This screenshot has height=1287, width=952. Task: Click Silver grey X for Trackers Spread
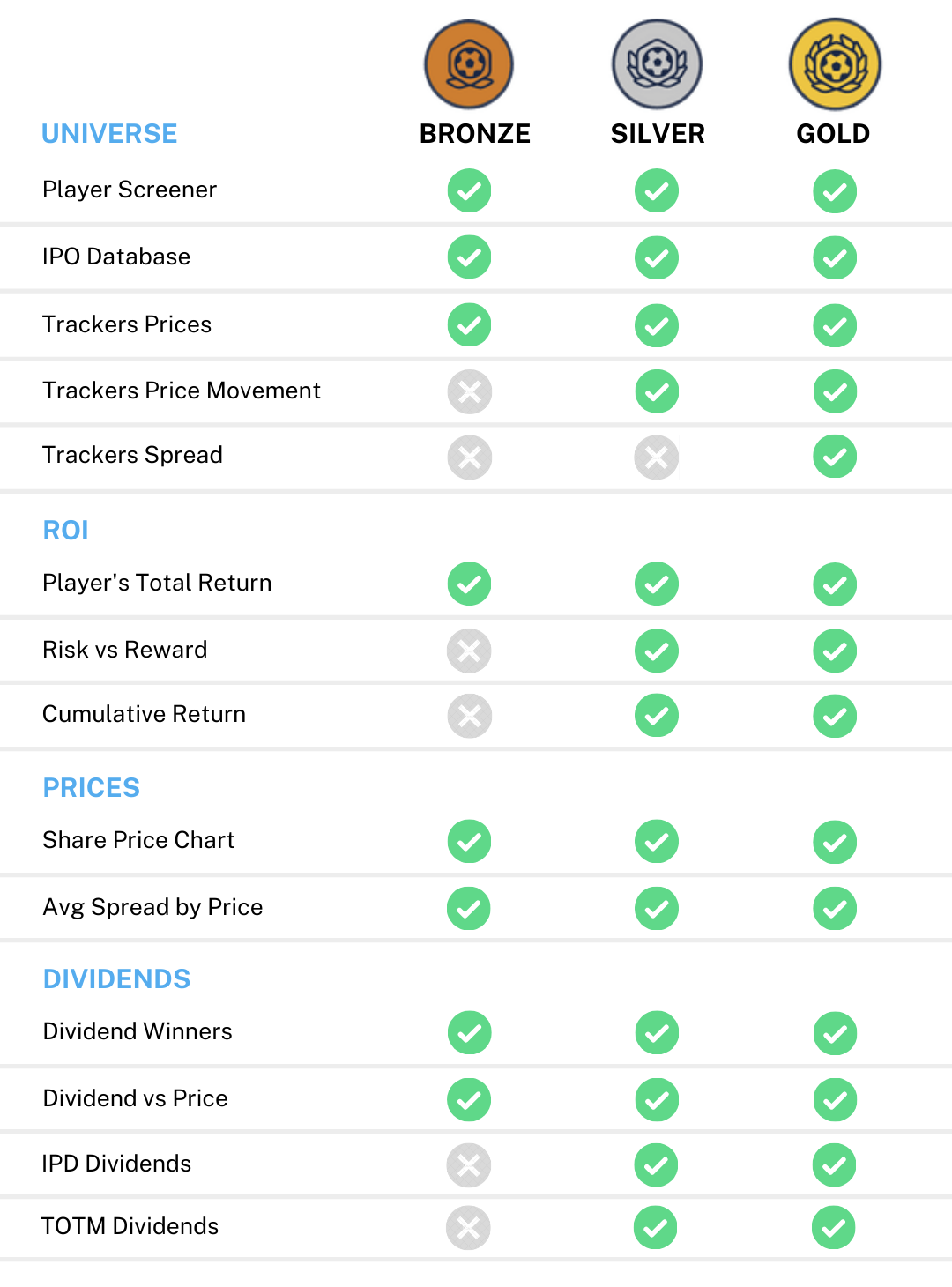(657, 458)
